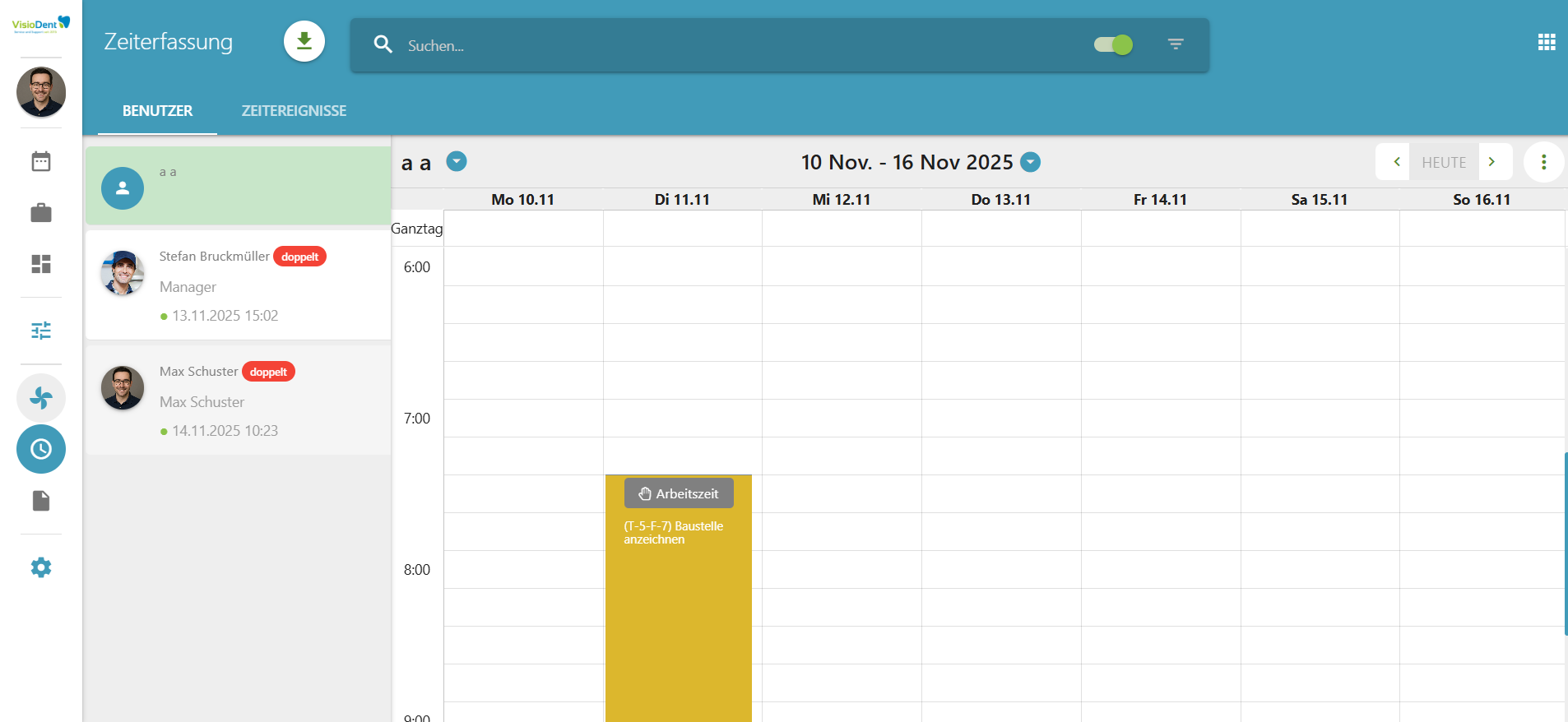This screenshot has width=1568, height=722.
Task: Toggle the green switch in search bar
Action: pyautogui.click(x=1113, y=44)
